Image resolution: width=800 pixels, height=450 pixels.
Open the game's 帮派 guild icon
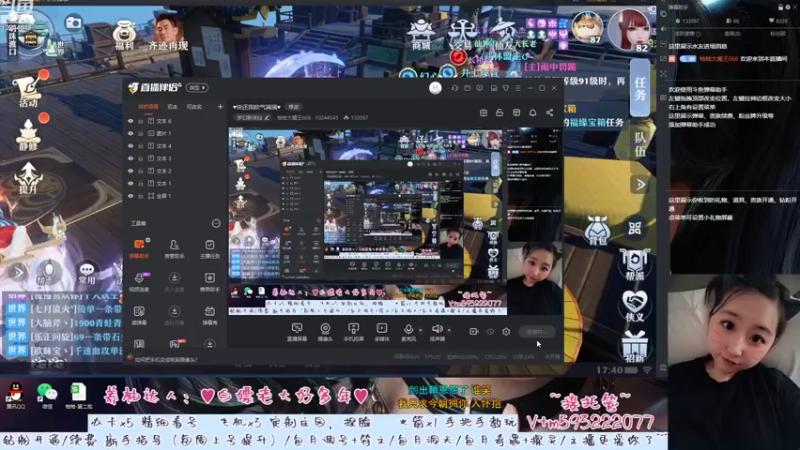click(x=634, y=264)
